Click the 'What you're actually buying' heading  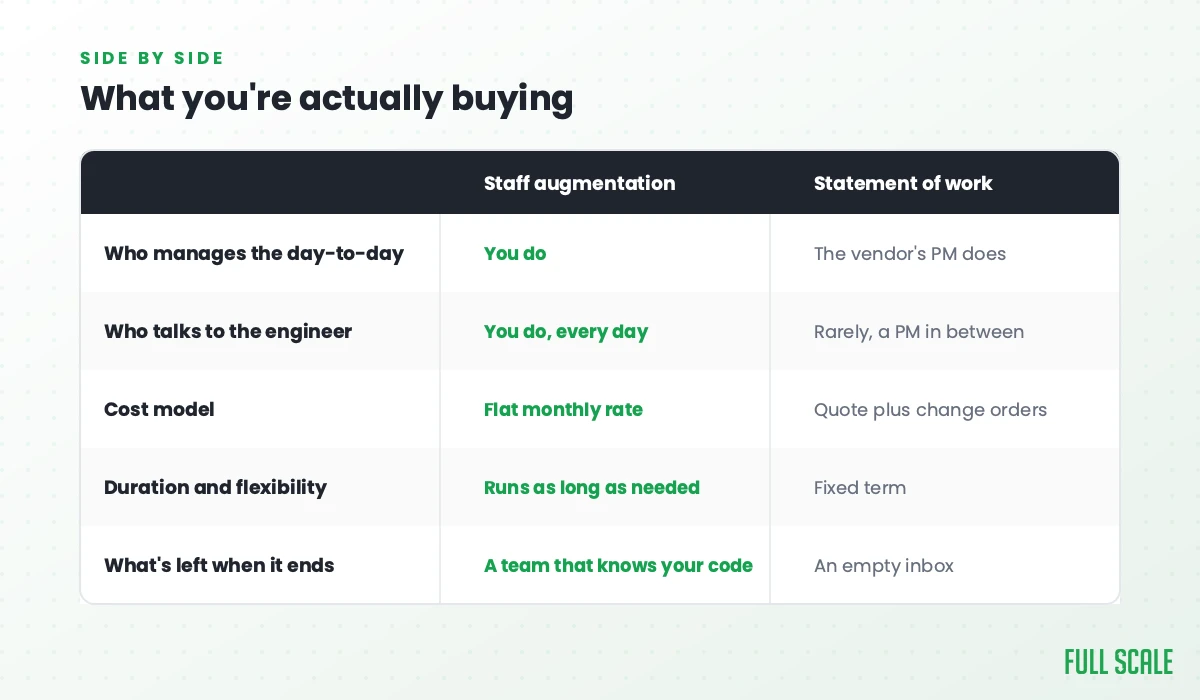[327, 99]
